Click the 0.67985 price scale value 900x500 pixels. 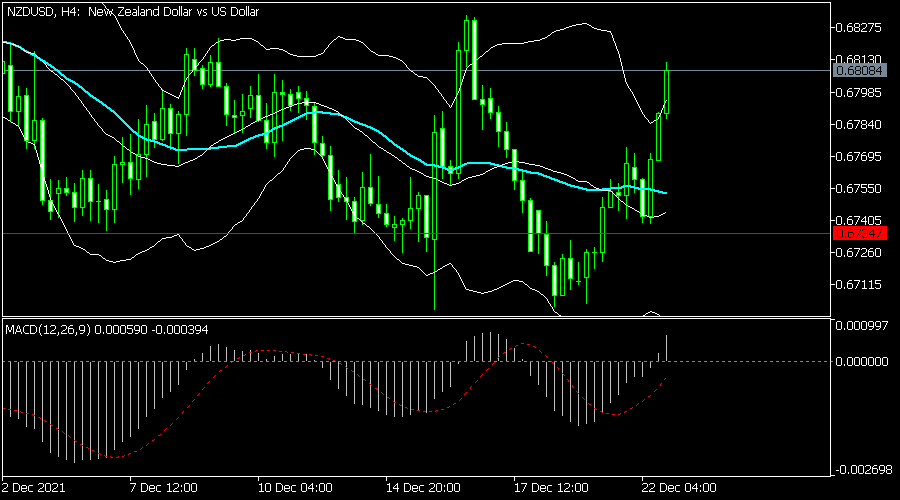click(x=859, y=92)
